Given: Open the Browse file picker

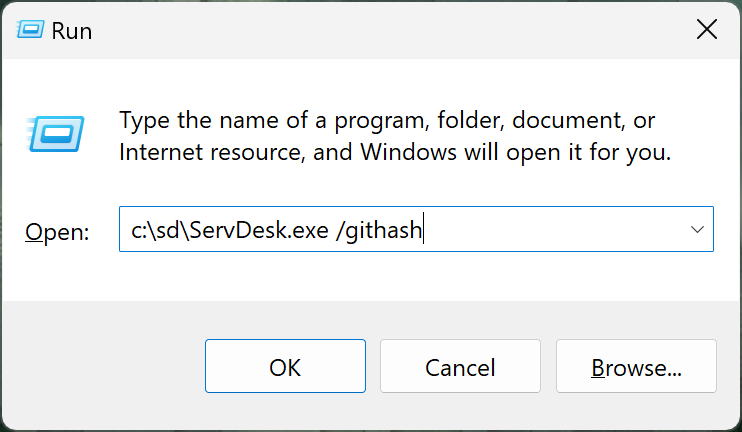Looking at the screenshot, I should 636,367.
